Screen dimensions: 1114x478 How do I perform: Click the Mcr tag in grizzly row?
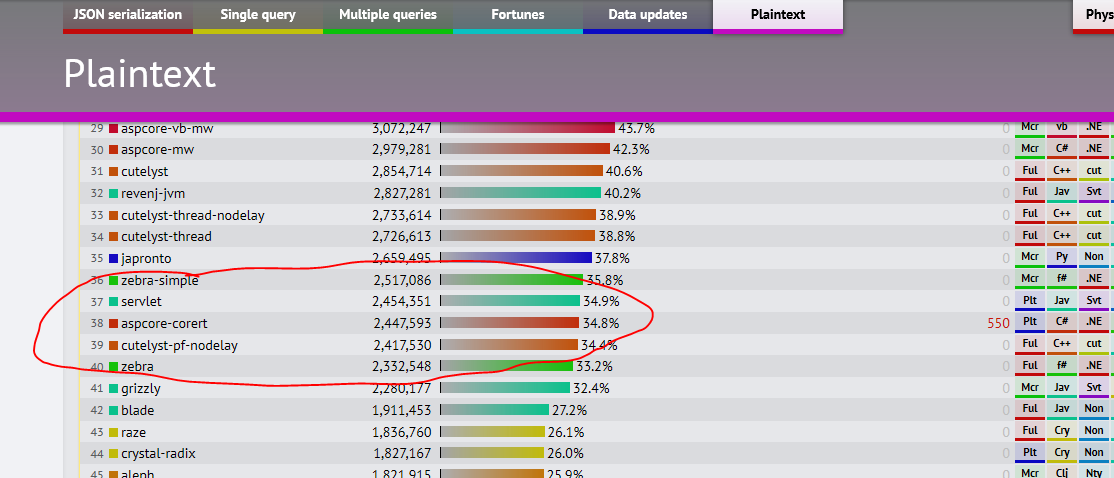(x=1029, y=389)
